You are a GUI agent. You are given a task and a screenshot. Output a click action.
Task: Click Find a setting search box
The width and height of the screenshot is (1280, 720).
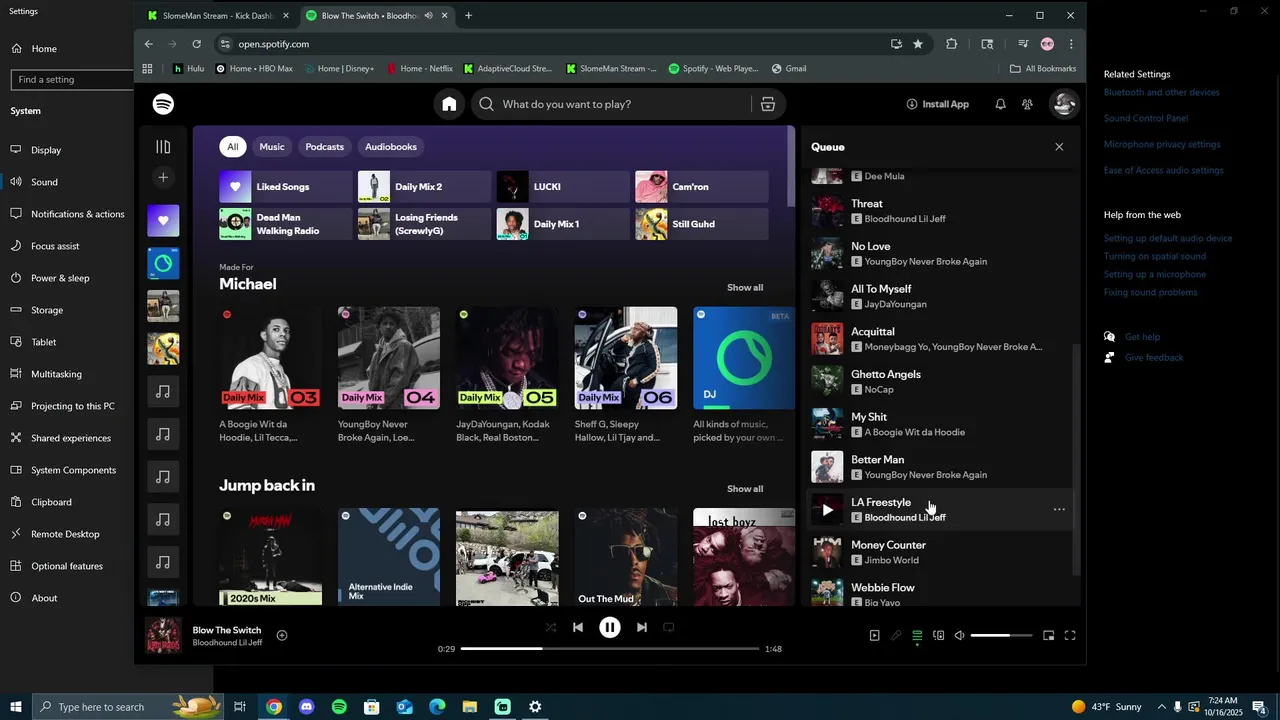coord(72,79)
